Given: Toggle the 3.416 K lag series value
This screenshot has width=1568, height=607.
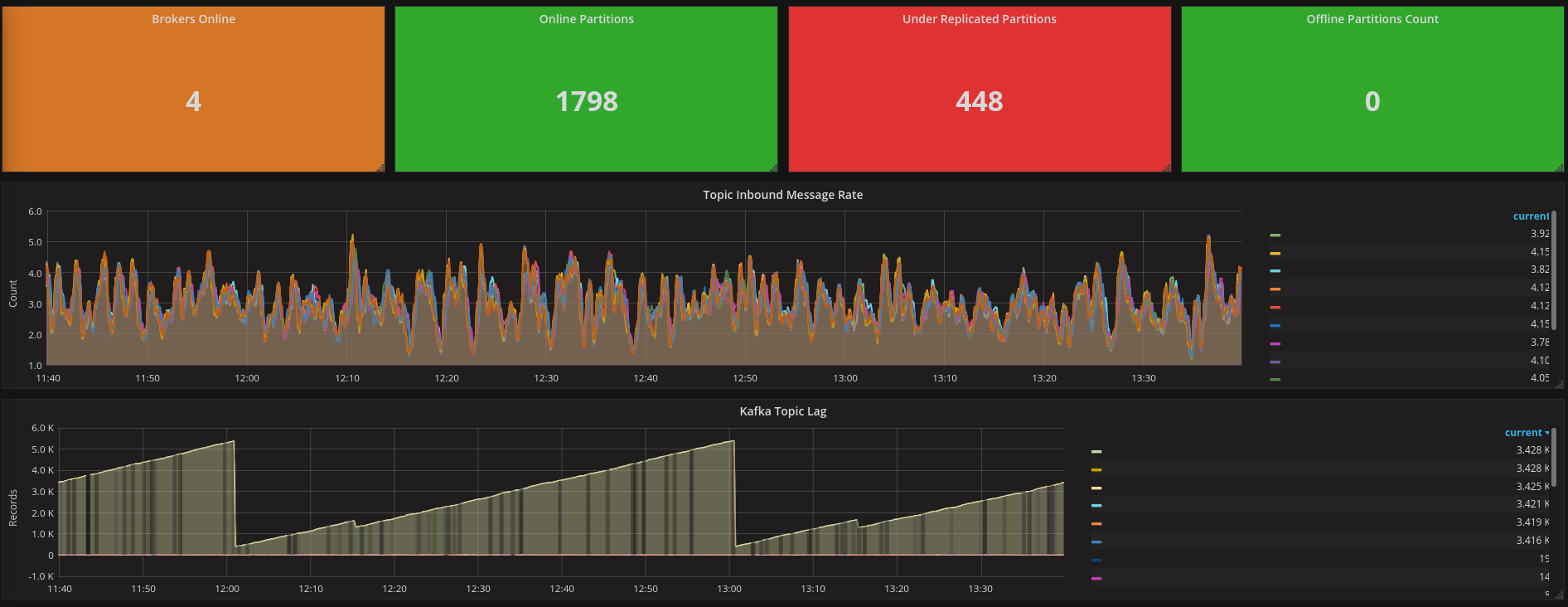Looking at the screenshot, I should click(x=1532, y=541).
